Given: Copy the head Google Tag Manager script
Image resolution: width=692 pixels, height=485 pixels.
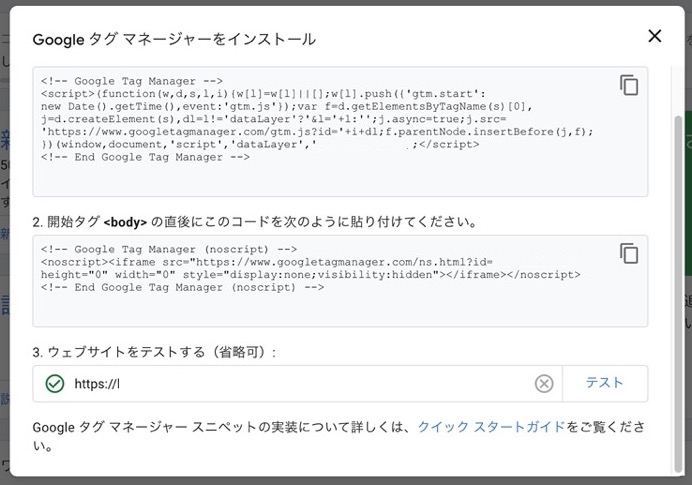Looking at the screenshot, I should tap(629, 85).
